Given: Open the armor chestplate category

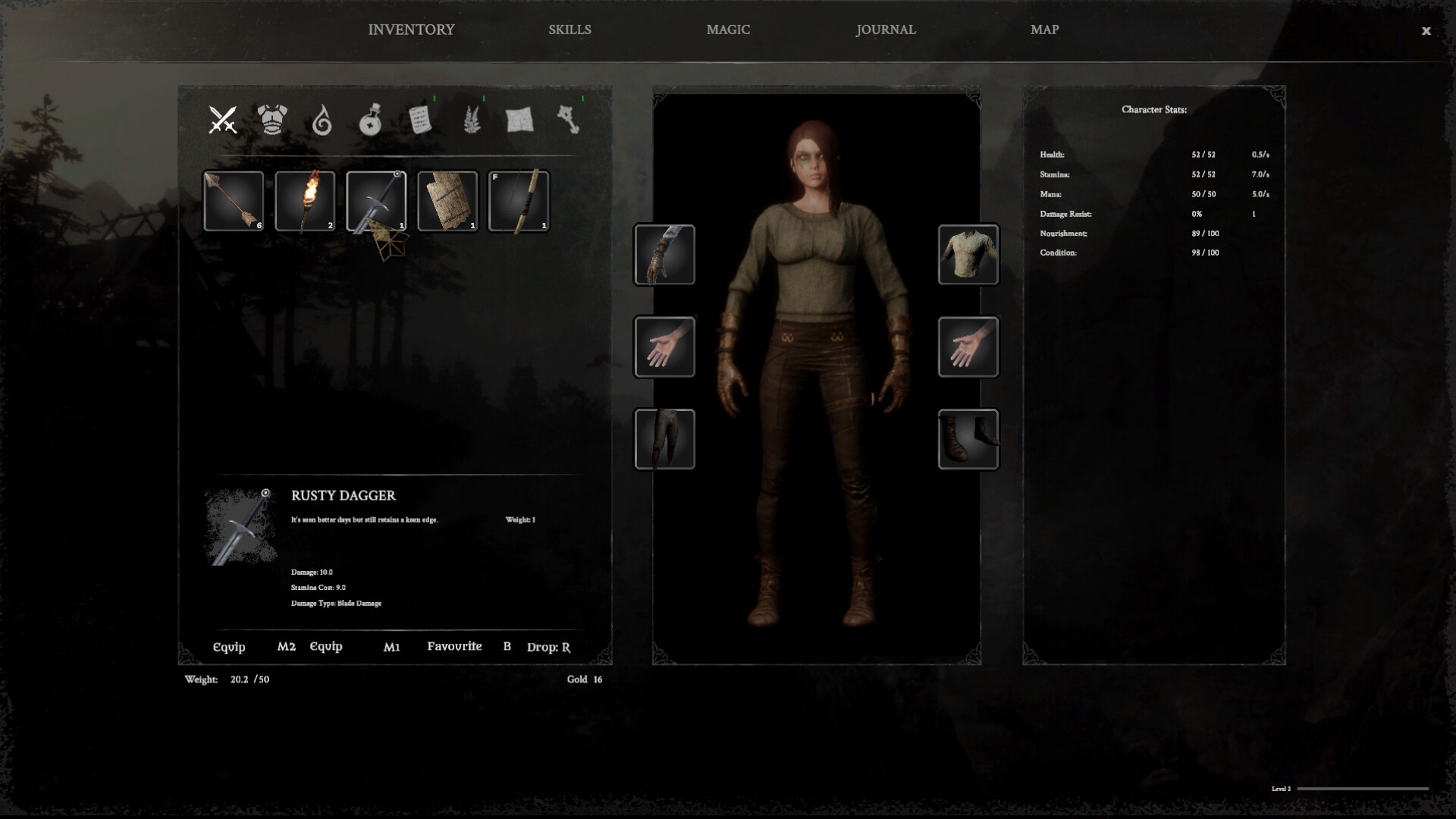Looking at the screenshot, I should [272, 120].
